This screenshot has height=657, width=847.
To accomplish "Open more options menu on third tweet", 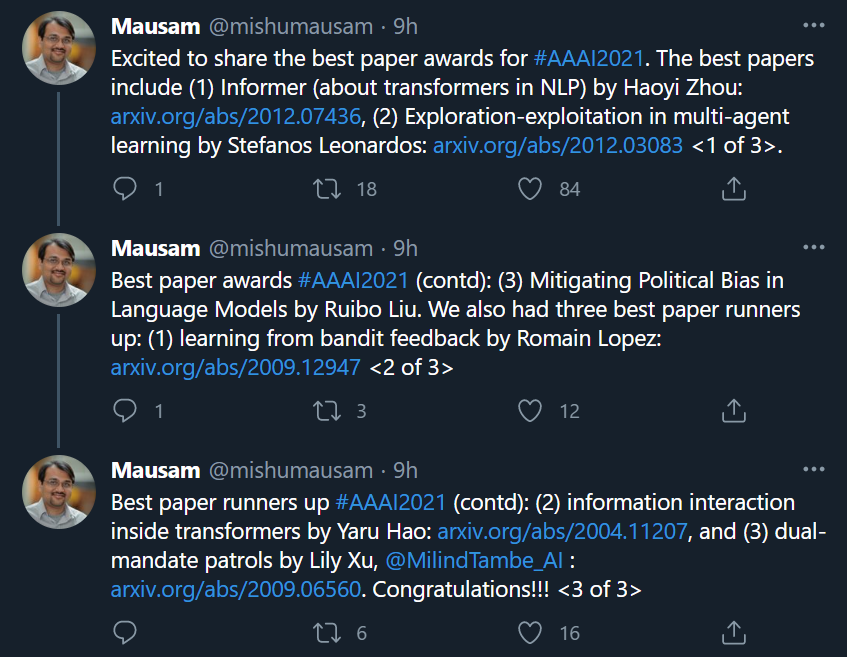I will tap(813, 469).
